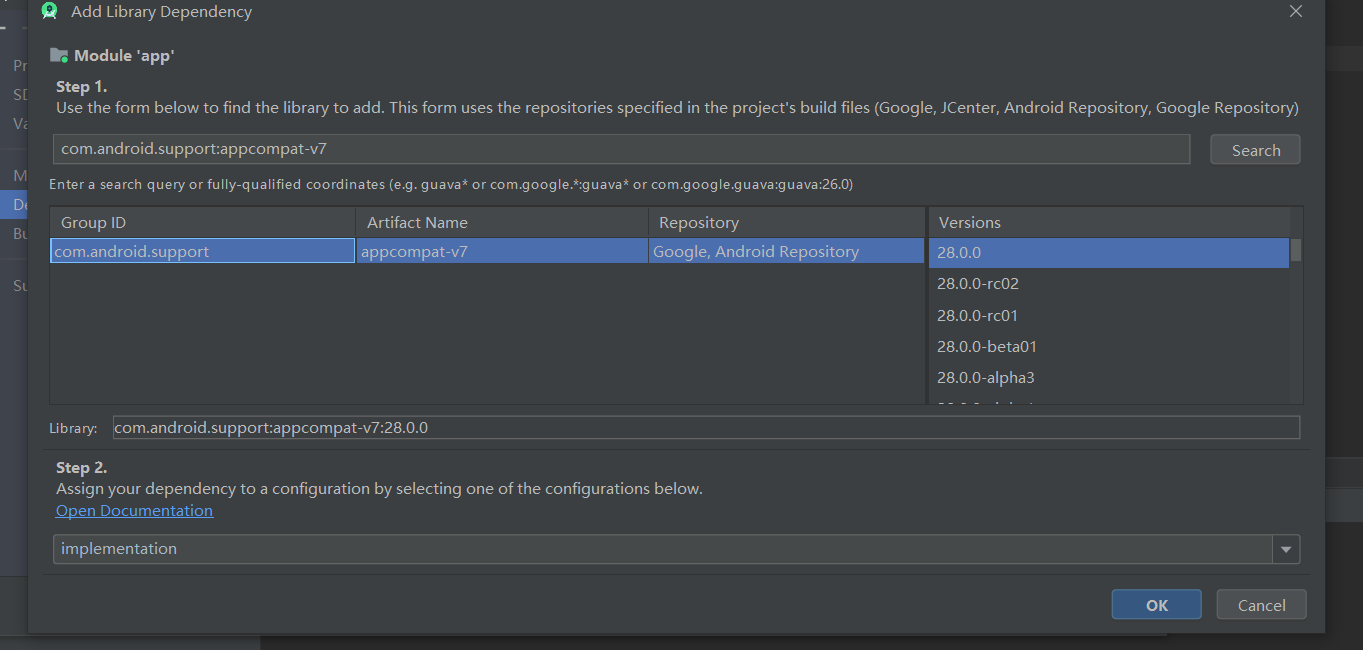Select the com.android.support group ID cell
This screenshot has height=650, width=1363.
tap(203, 251)
